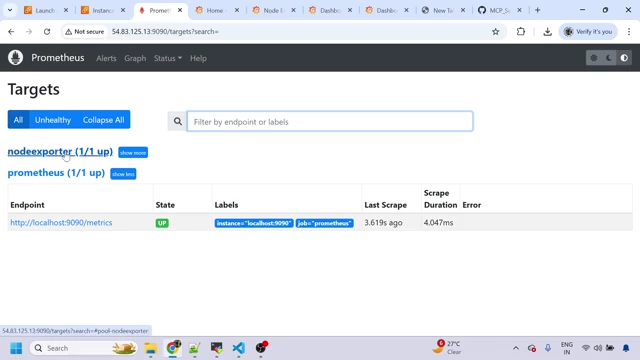
Task: Open the browser downloads icon
Action: tap(547, 31)
